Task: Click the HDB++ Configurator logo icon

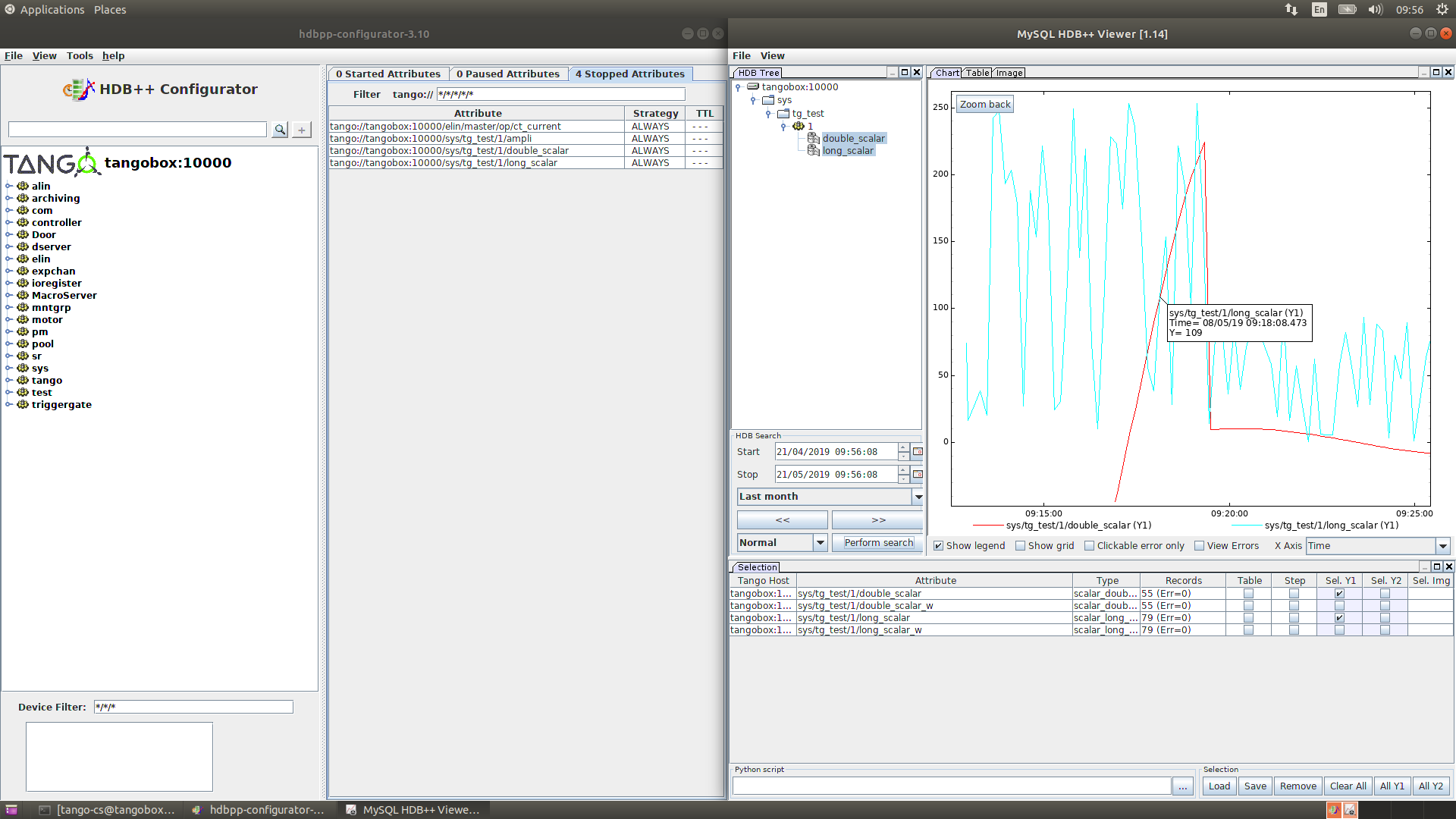Action: click(x=79, y=89)
